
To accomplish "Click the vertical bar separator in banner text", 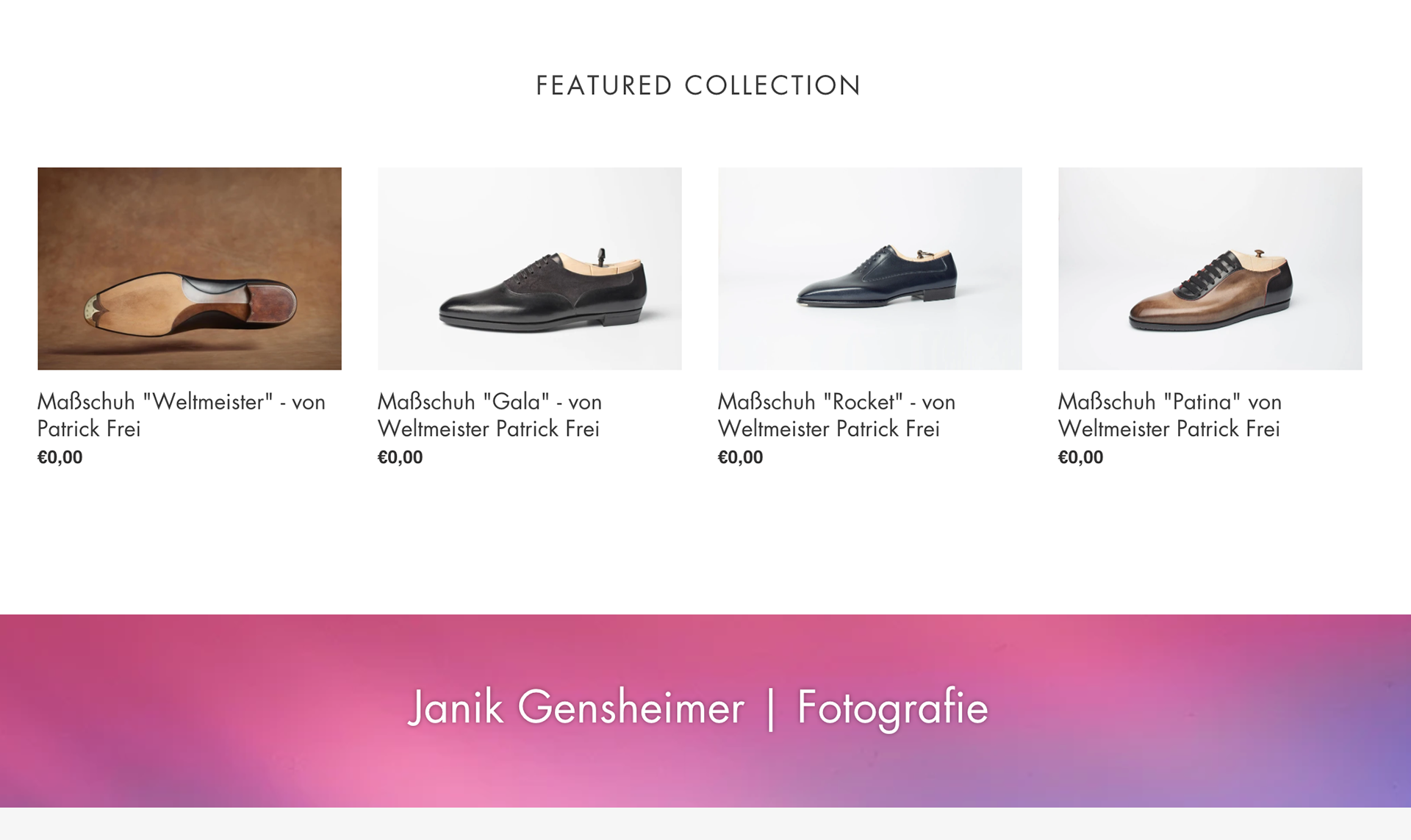I will pyautogui.click(x=770, y=709).
